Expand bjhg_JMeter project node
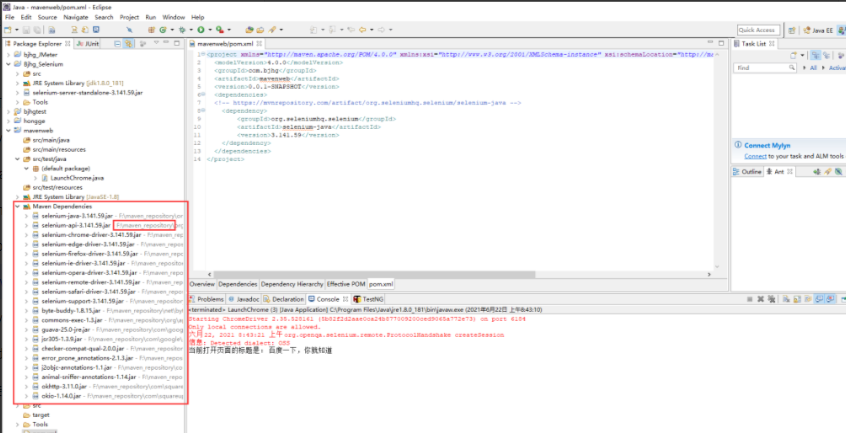The width and height of the screenshot is (846, 433). point(8,55)
